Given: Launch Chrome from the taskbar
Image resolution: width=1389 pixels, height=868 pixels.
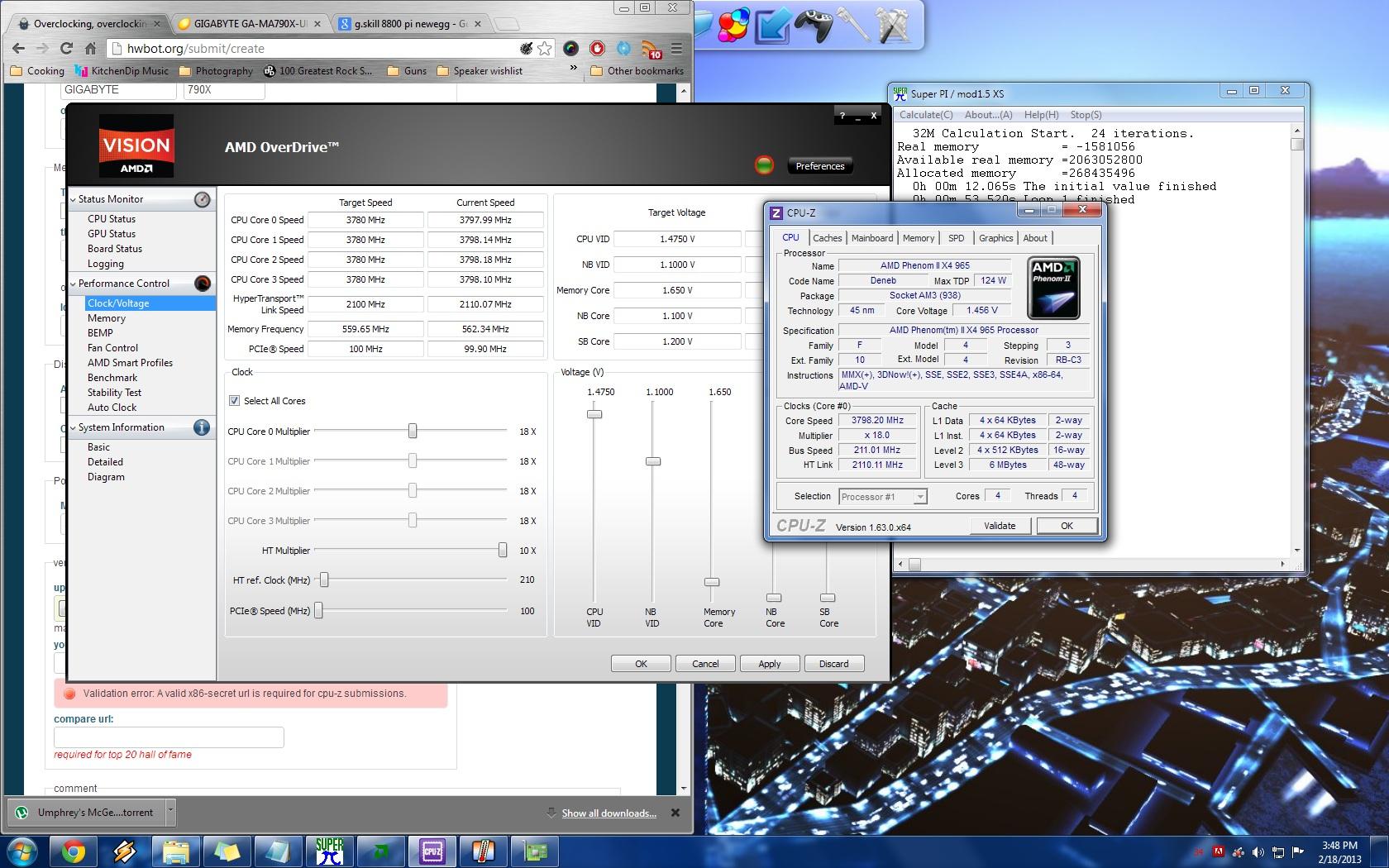Looking at the screenshot, I should coord(73,851).
